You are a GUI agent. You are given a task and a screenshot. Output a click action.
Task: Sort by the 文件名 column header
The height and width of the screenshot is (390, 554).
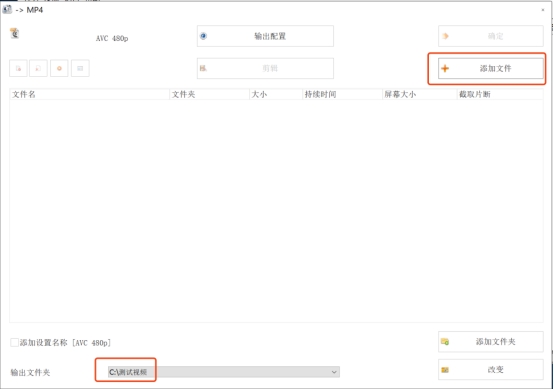[x=90, y=94]
